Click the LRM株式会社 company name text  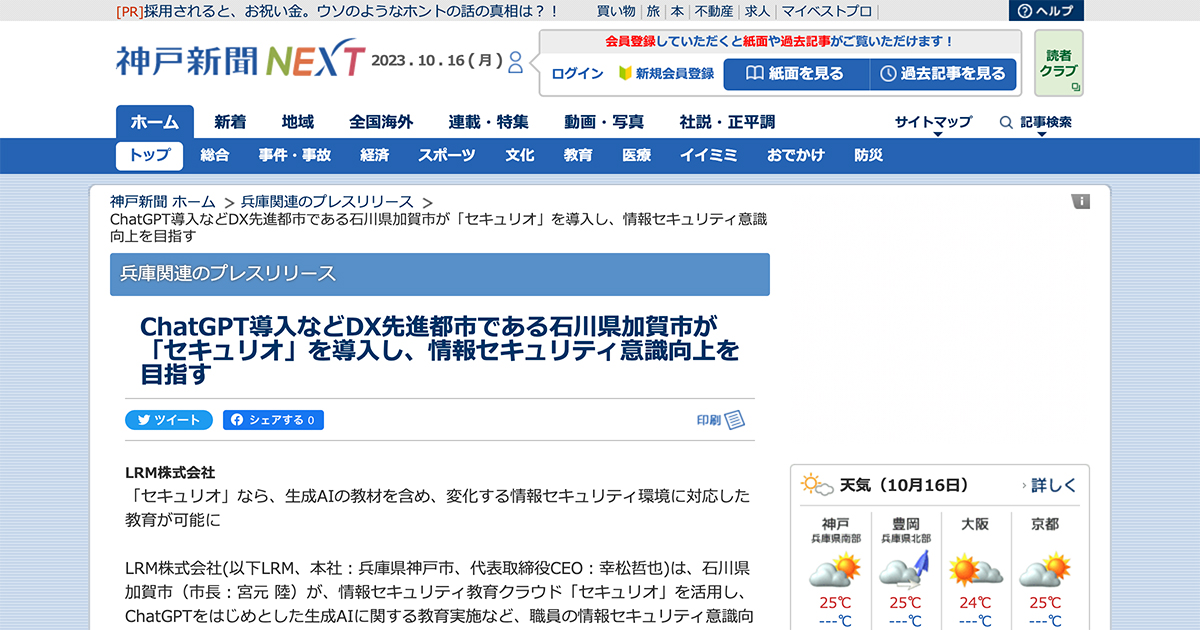coord(170,472)
